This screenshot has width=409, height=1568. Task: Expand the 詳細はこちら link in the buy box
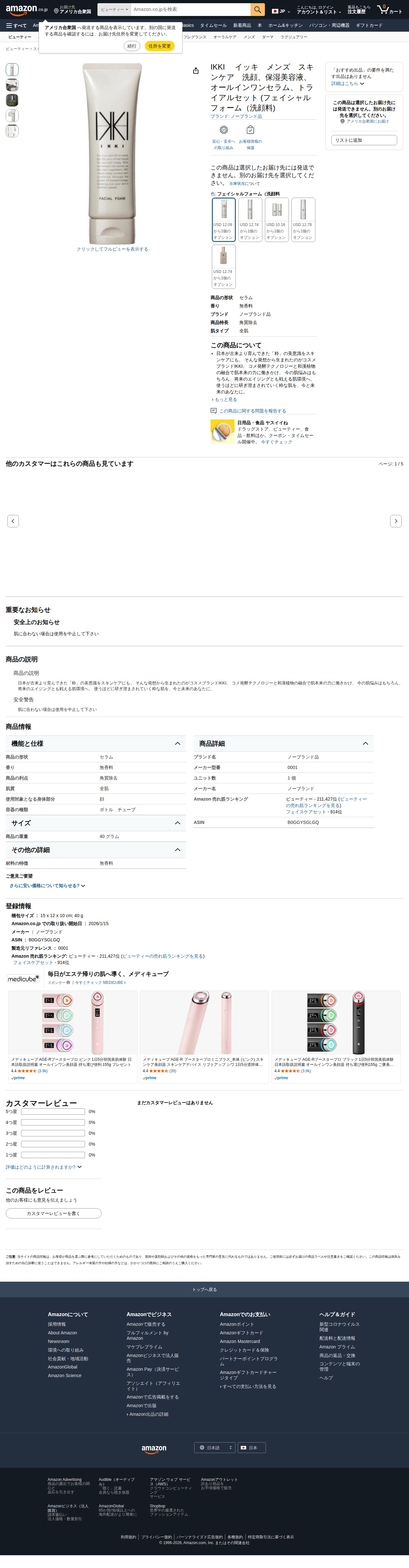347,83
